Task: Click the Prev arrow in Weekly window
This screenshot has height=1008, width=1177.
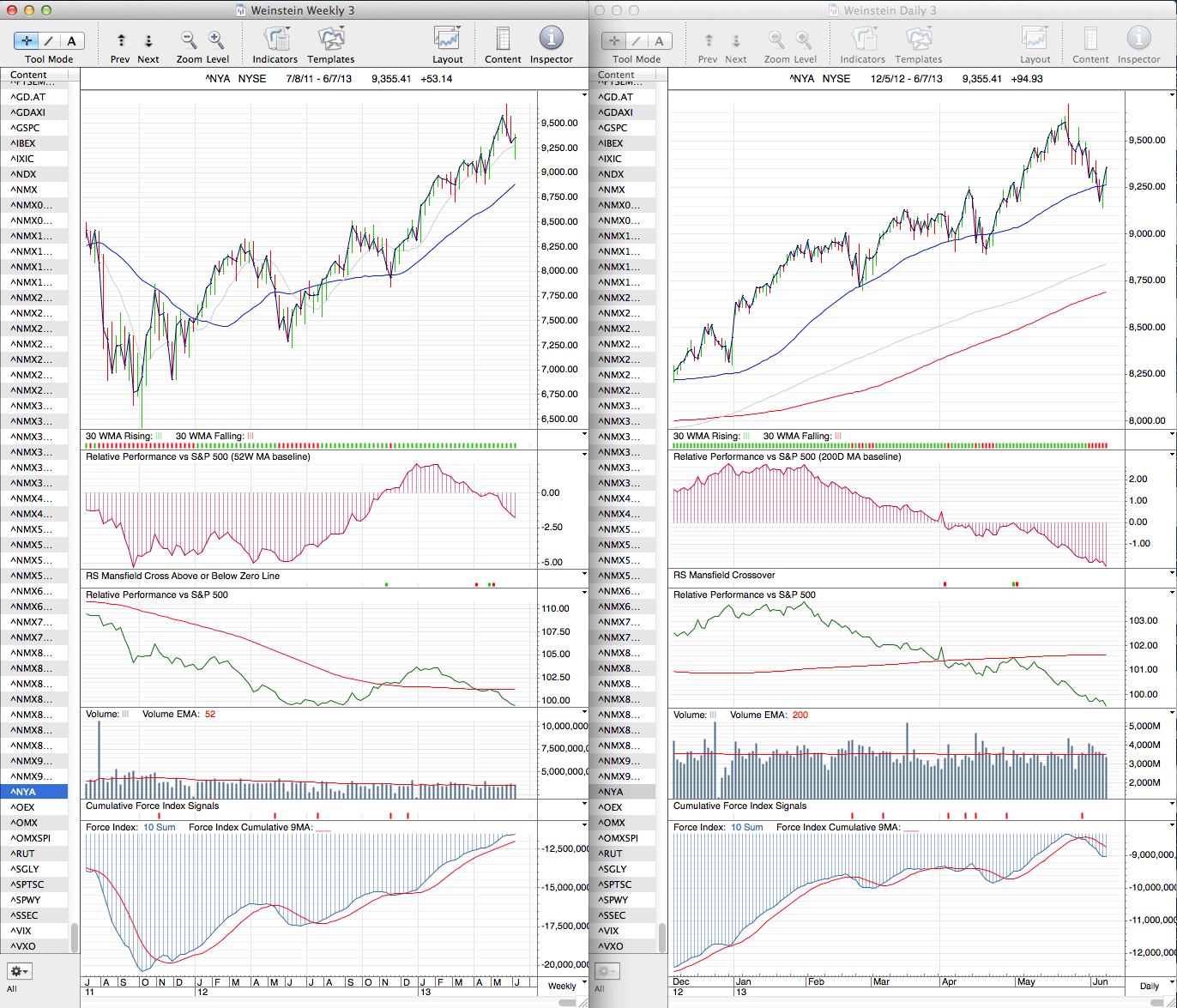Action: click(121, 41)
